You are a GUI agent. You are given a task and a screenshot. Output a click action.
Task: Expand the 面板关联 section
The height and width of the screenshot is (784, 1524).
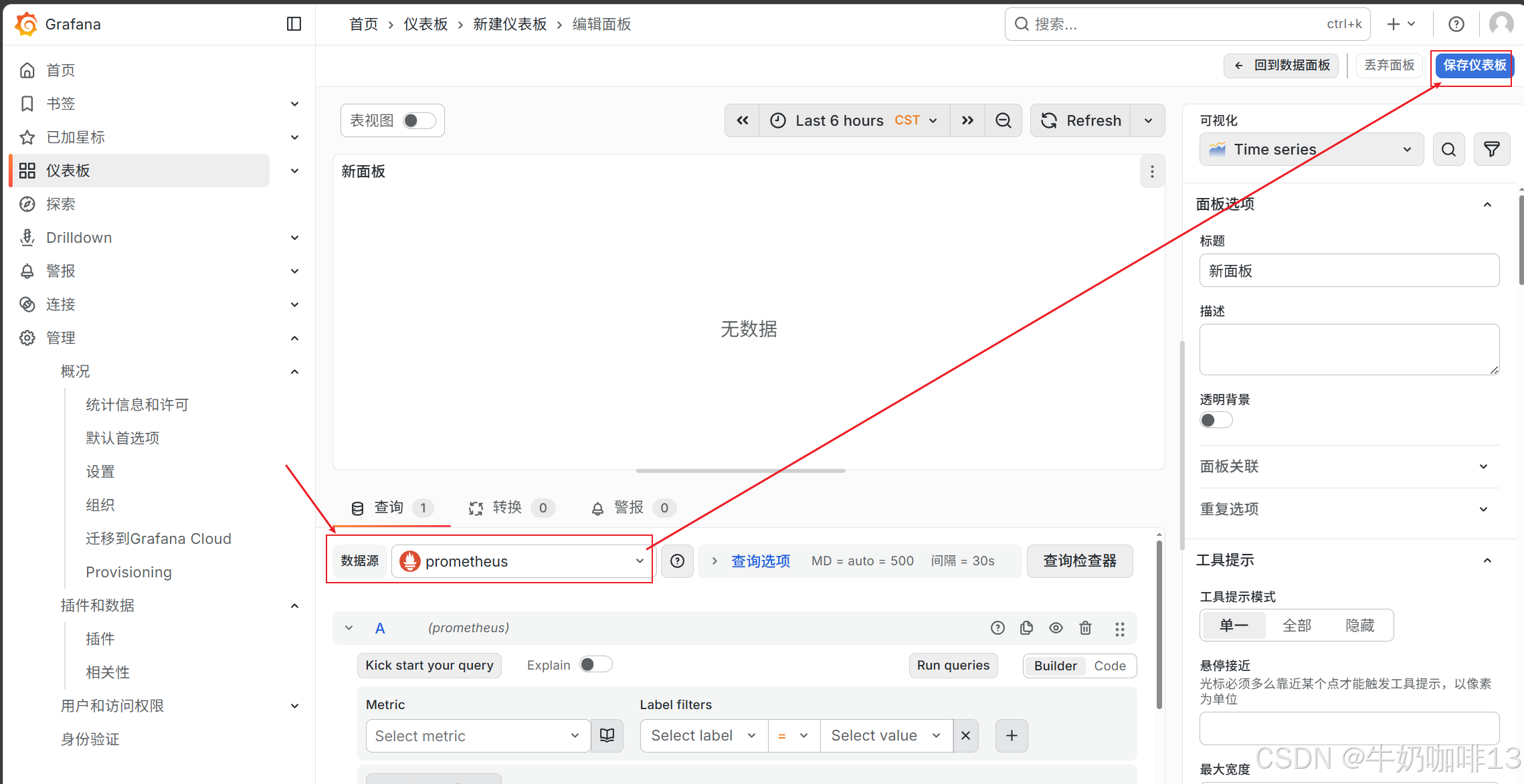click(1349, 466)
